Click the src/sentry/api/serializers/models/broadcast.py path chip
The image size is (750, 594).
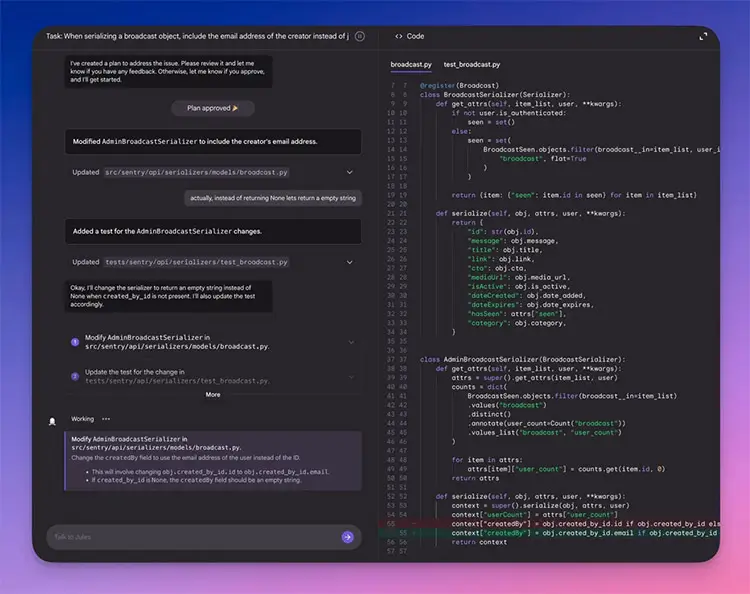196,172
